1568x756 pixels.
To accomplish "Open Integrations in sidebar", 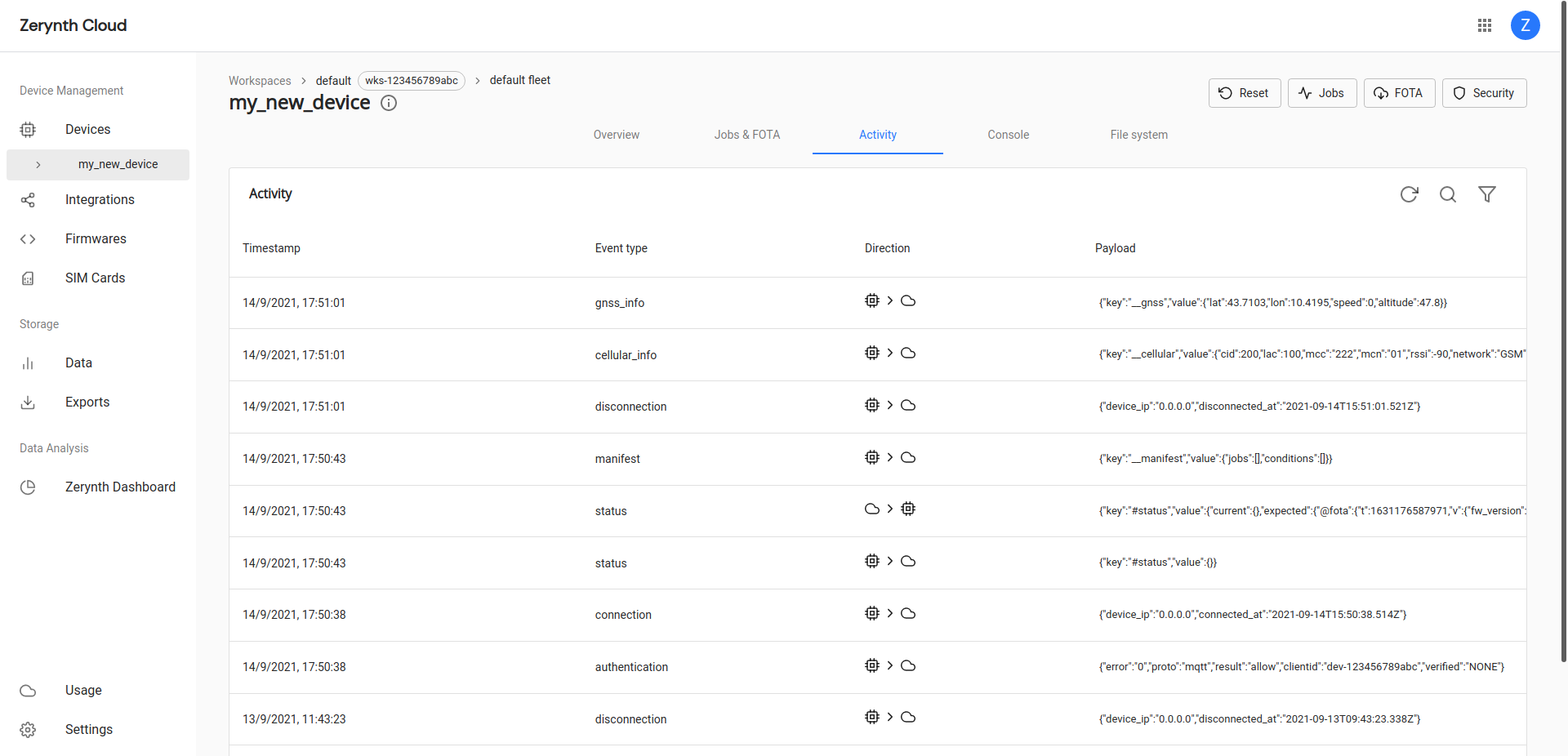I will [100, 199].
